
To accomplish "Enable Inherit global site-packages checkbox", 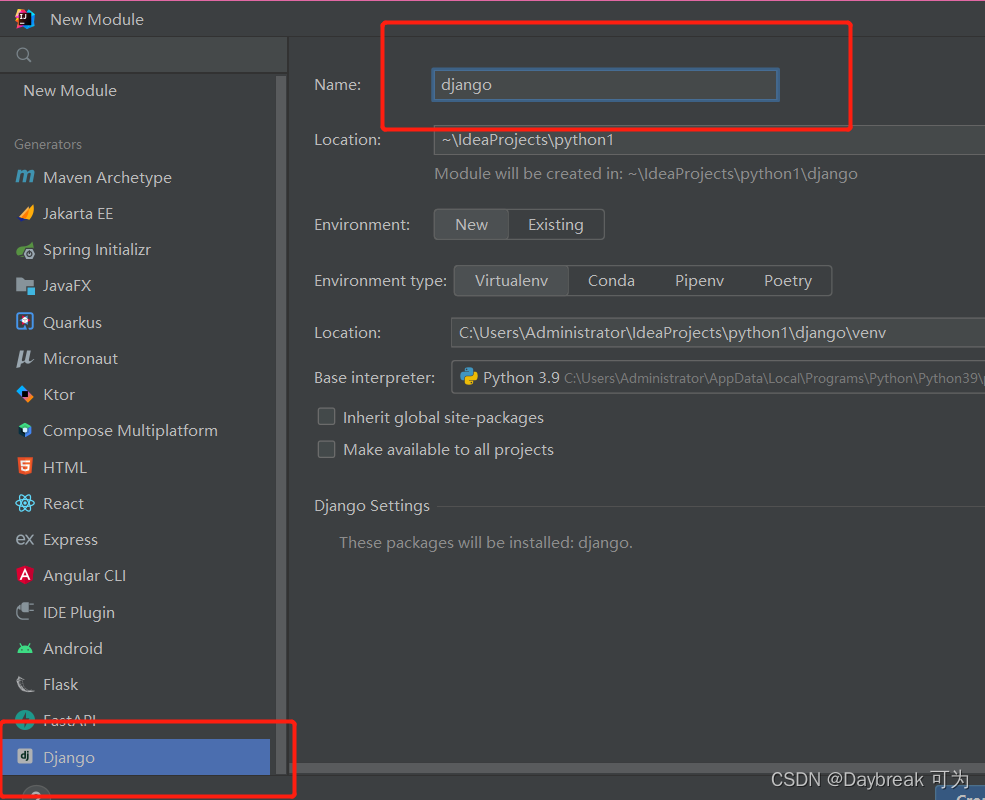I will (326, 417).
